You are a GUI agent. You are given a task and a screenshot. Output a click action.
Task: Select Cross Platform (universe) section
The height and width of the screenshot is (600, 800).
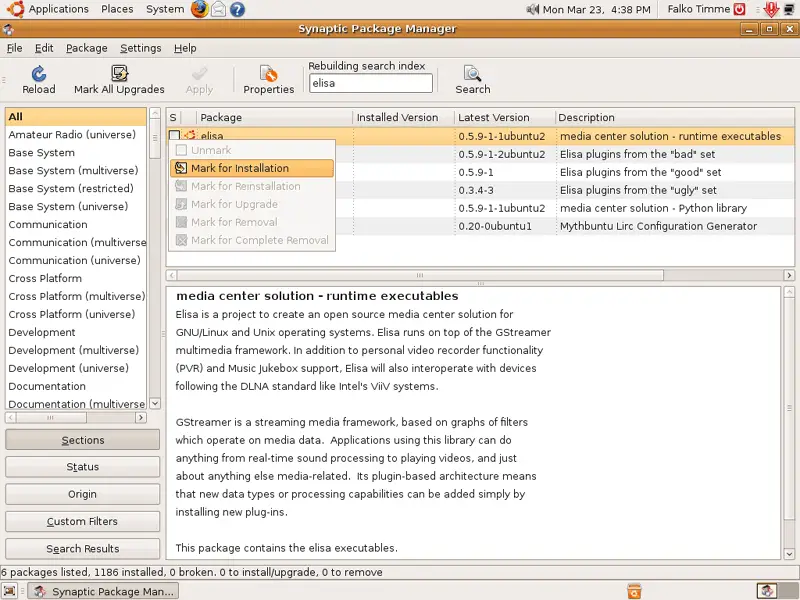76,314
